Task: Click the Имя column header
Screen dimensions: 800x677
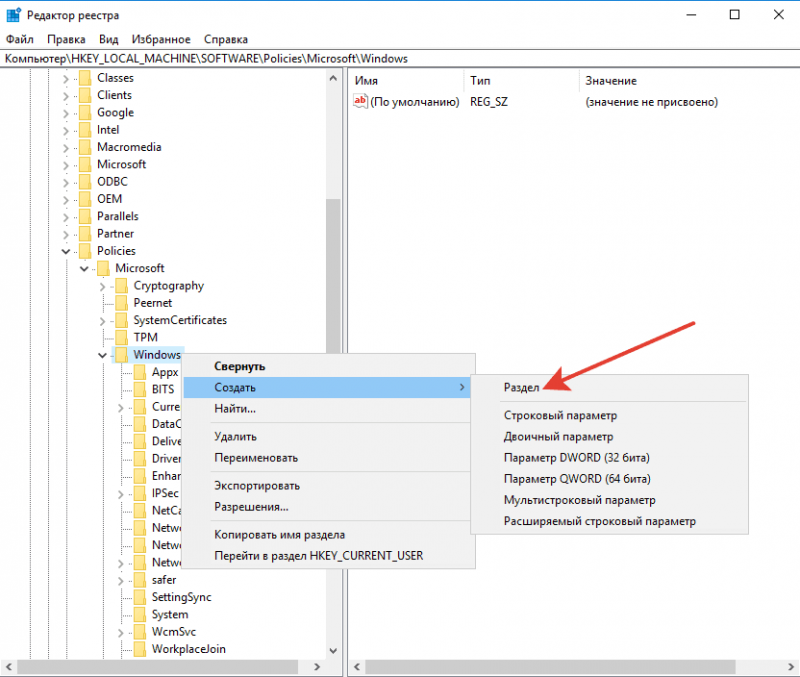Action: coord(408,81)
